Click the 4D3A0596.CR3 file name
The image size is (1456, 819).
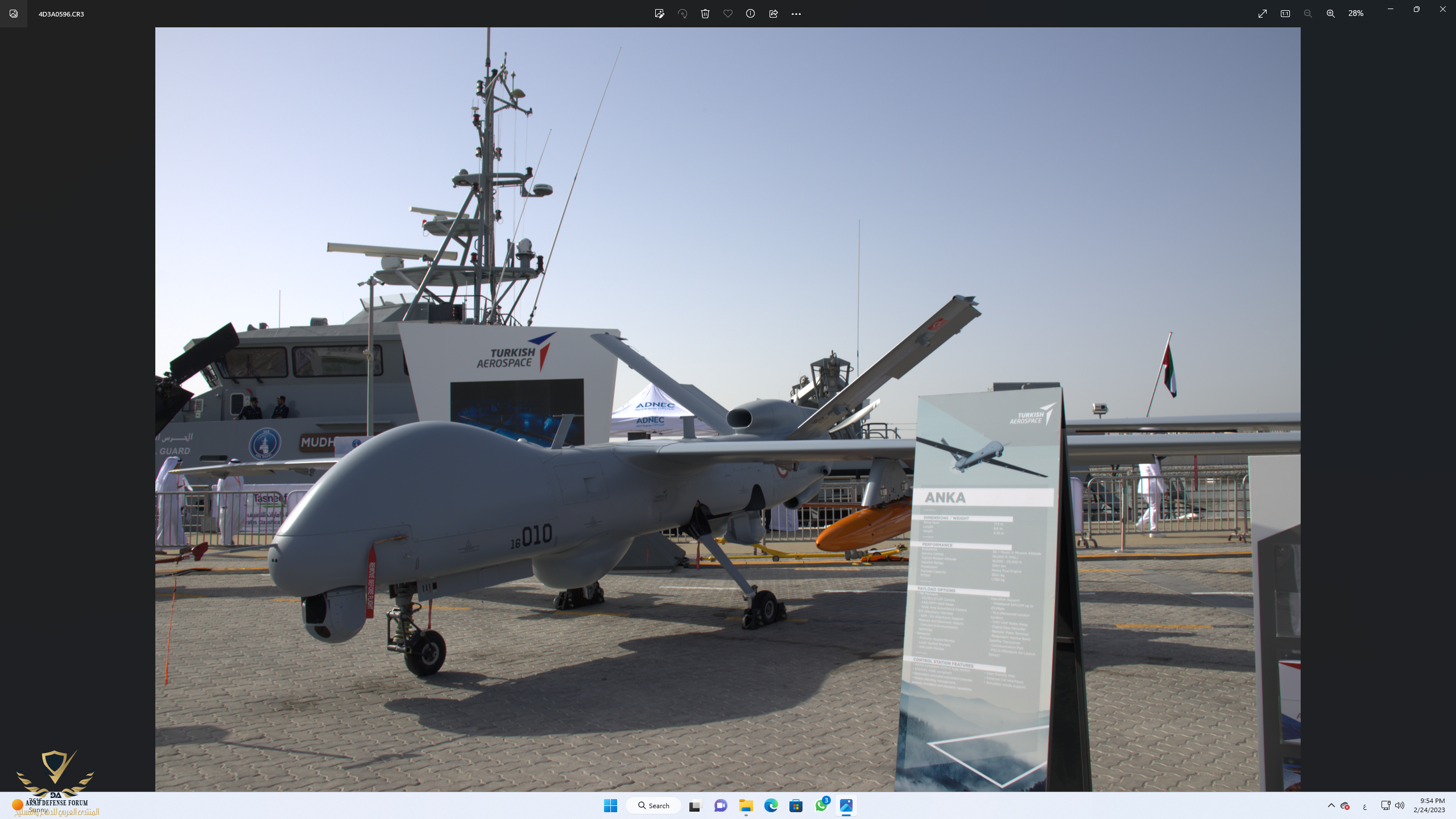point(61,14)
